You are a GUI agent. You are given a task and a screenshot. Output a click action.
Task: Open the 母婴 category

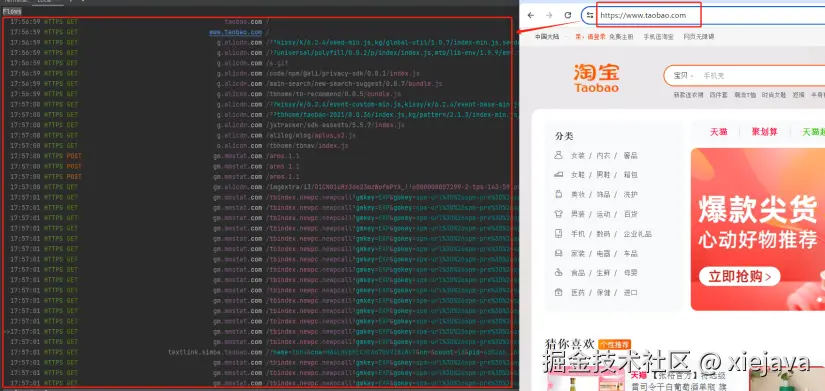630,273
